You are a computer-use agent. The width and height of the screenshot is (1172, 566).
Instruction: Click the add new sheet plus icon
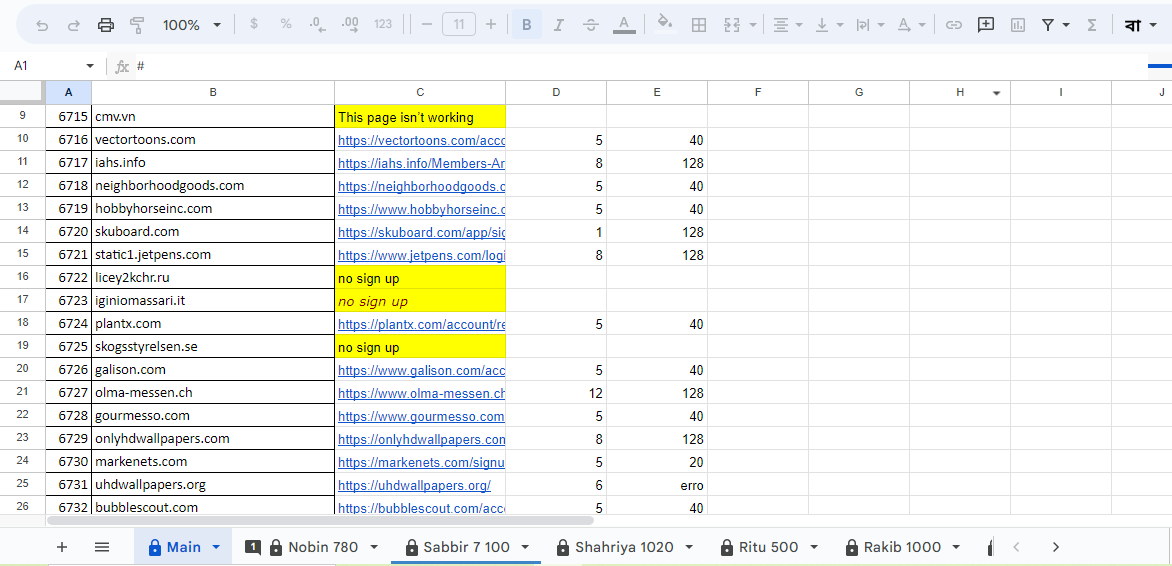click(62, 547)
